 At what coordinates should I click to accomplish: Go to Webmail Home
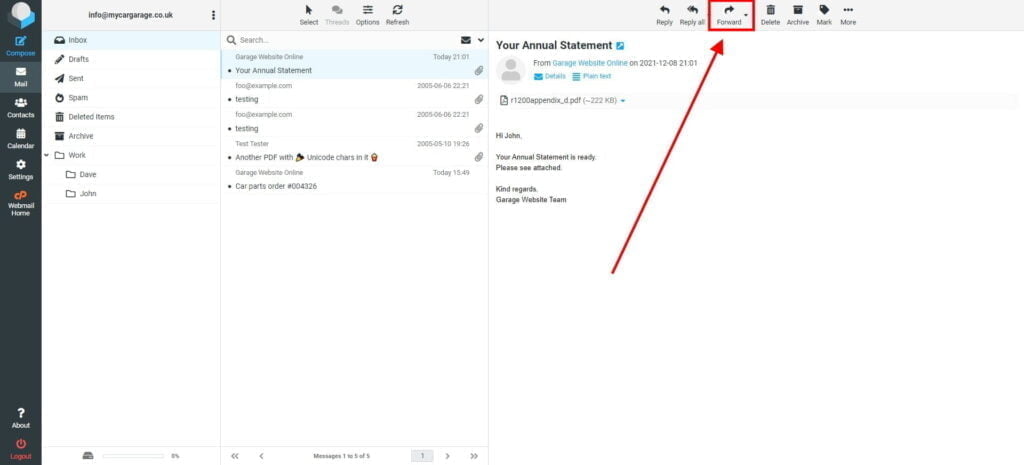point(20,203)
